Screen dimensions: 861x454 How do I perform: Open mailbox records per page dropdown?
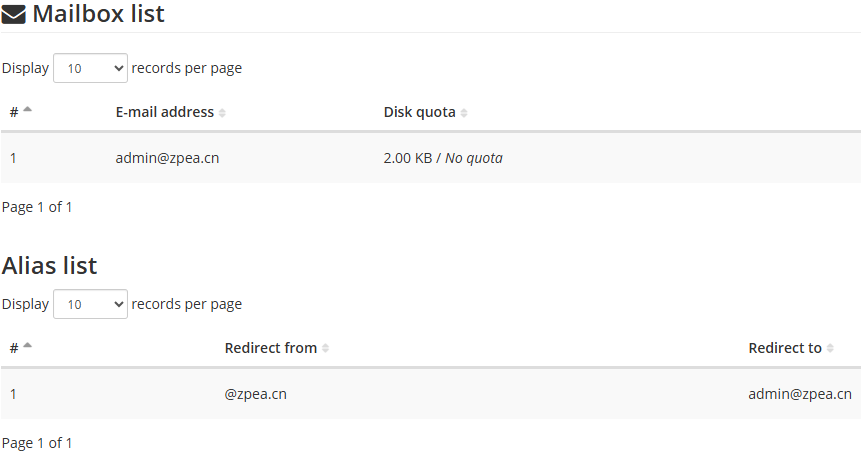(91, 68)
